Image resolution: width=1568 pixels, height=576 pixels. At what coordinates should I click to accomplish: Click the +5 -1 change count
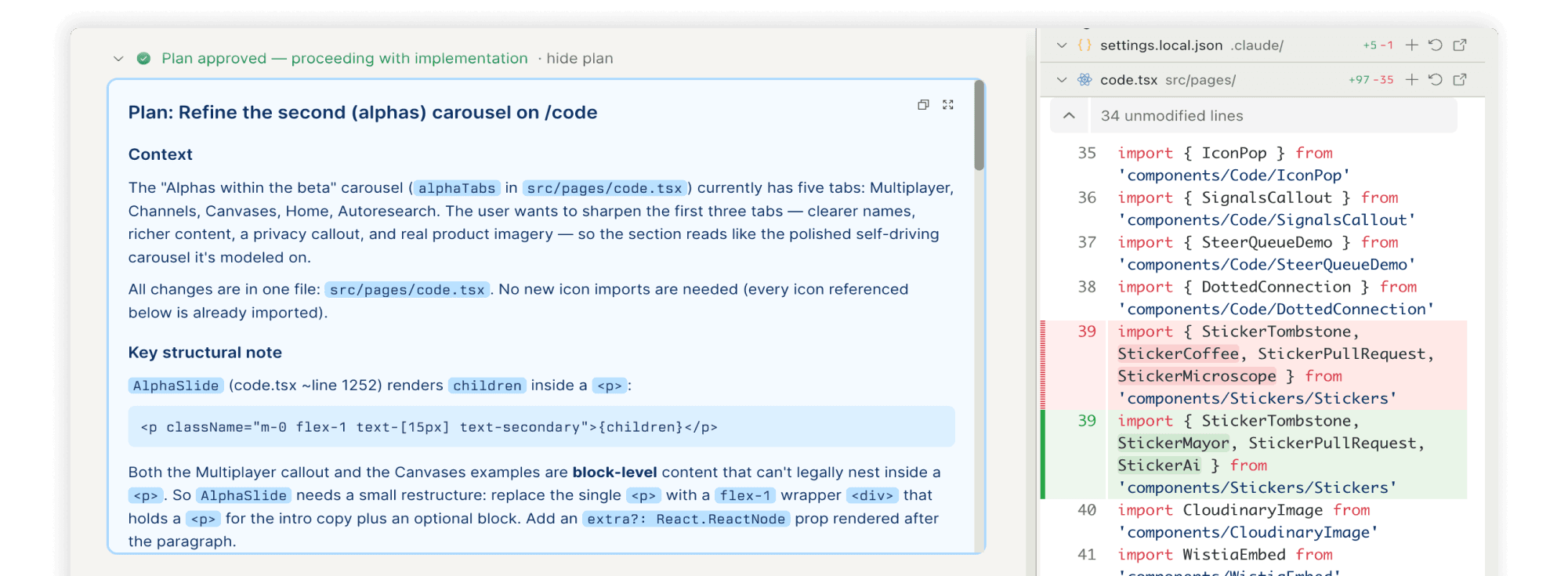coord(1378,45)
